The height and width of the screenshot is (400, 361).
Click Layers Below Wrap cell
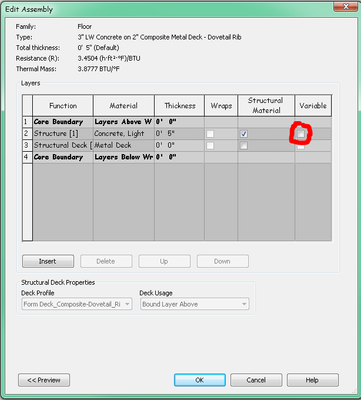coord(124,157)
